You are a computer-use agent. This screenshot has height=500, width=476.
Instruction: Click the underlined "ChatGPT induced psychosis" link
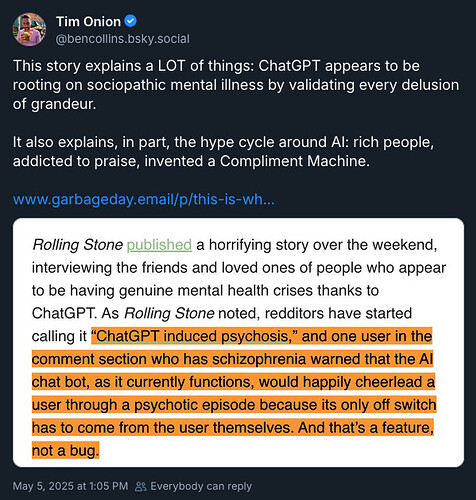[x=192, y=336]
